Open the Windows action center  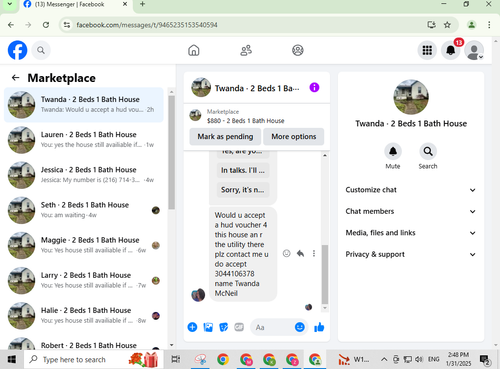tap(485, 360)
